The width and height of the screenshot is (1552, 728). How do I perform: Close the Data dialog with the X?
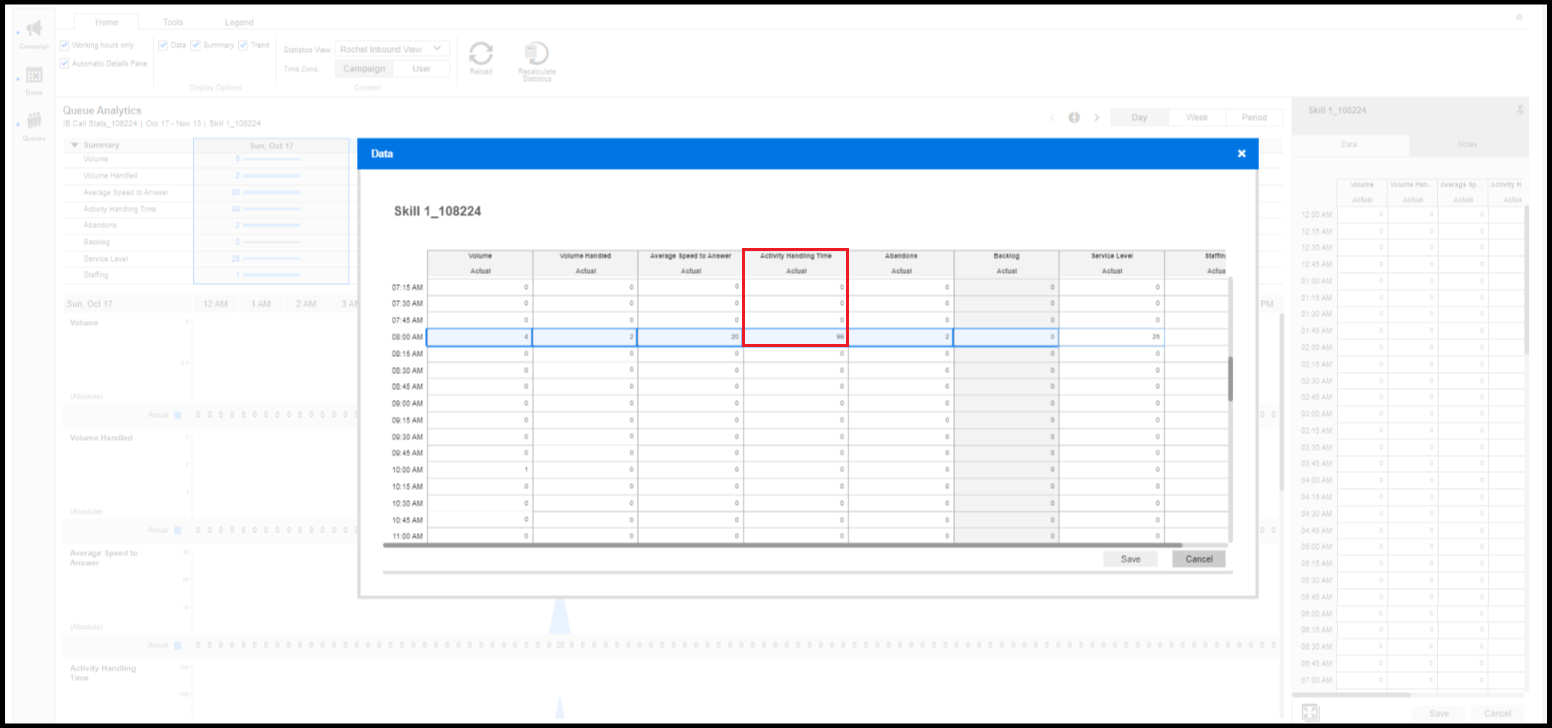(1241, 153)
